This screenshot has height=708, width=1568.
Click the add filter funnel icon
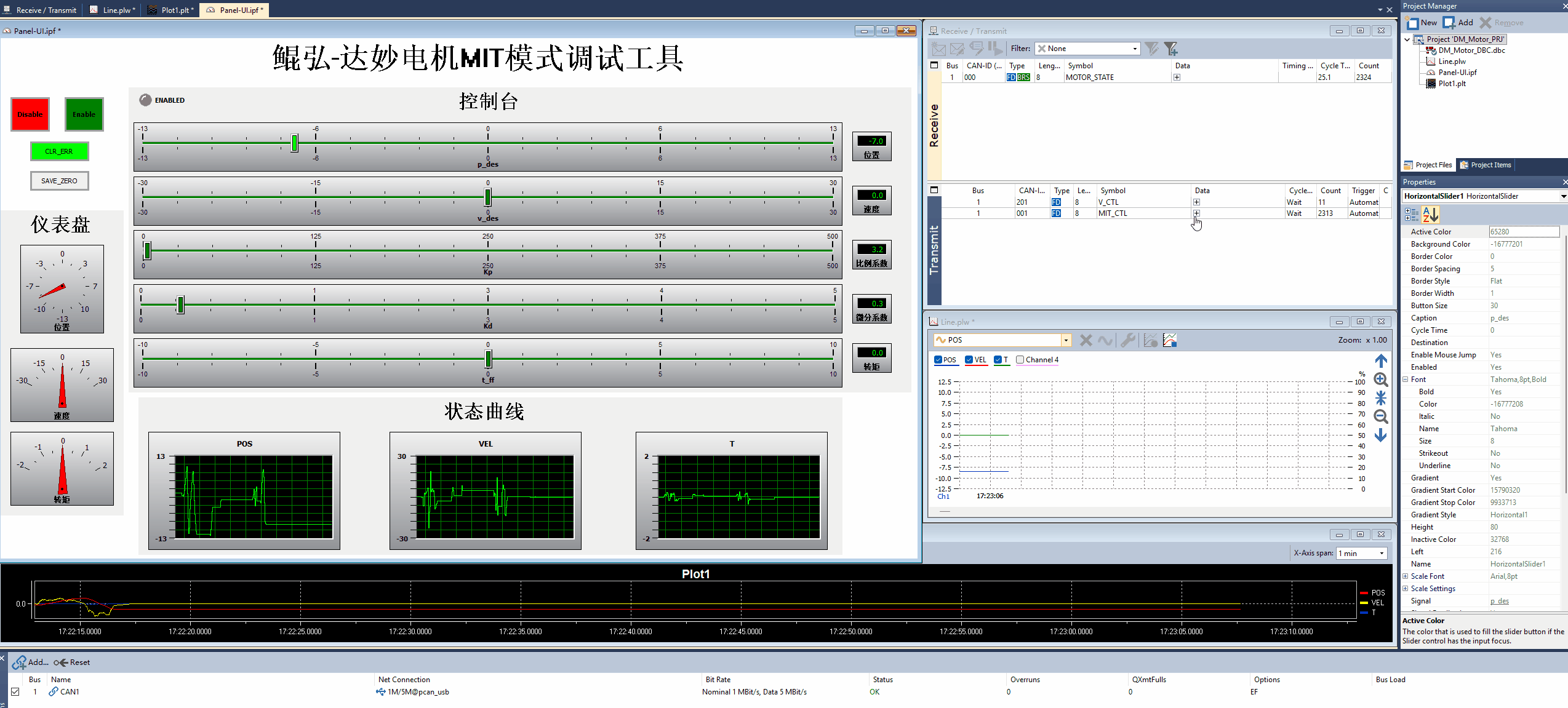click(x=1170, y=48)
